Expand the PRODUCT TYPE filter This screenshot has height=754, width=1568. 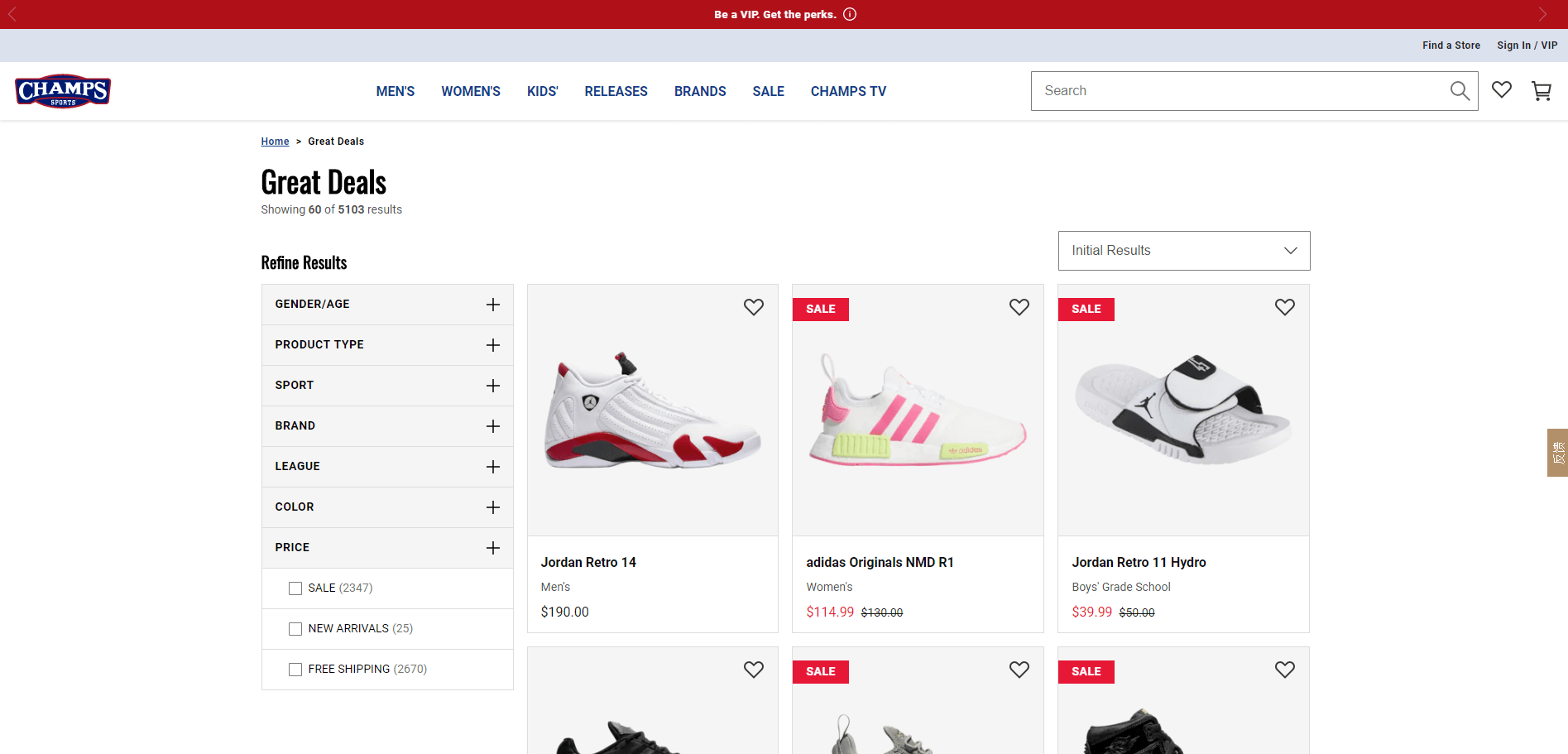[x=387, y=345]
